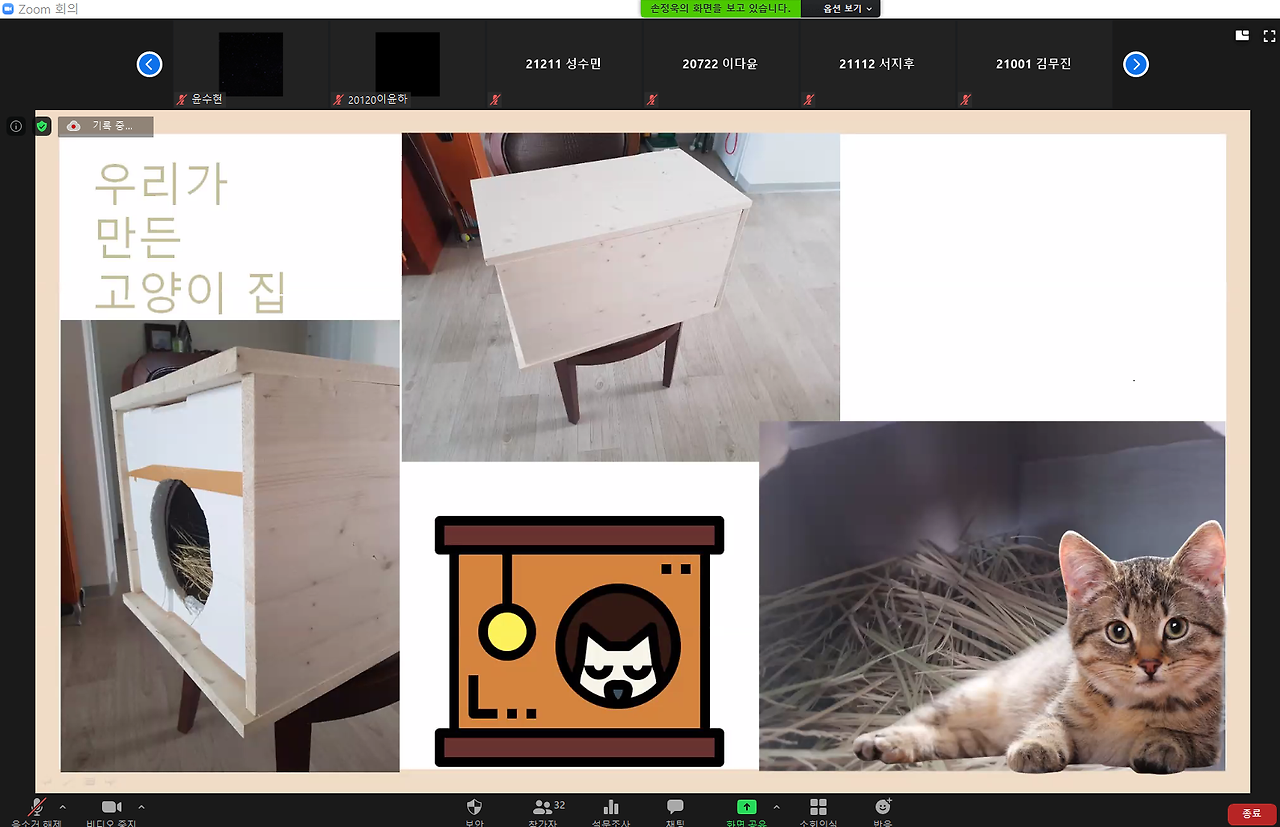The height and width of the screenshot is (827, 1280).
Task: Open the Participants panel showing 32
Action: click(547, 810)
